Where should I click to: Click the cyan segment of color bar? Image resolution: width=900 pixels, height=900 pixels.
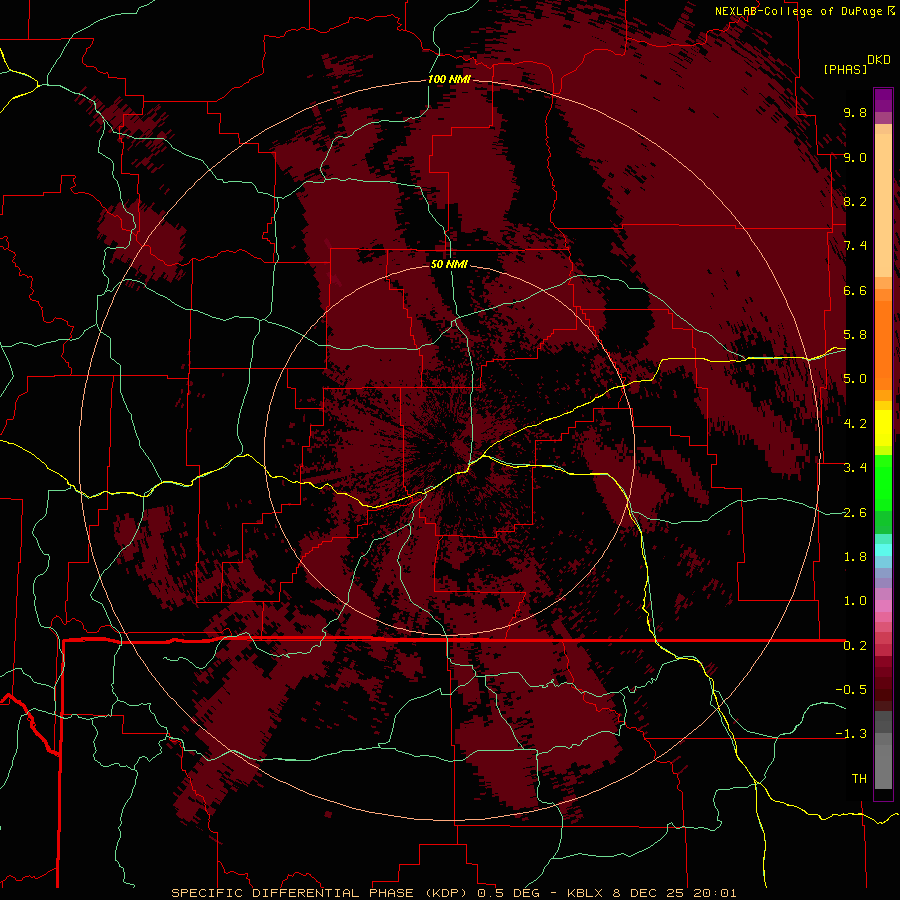(883, 550)
